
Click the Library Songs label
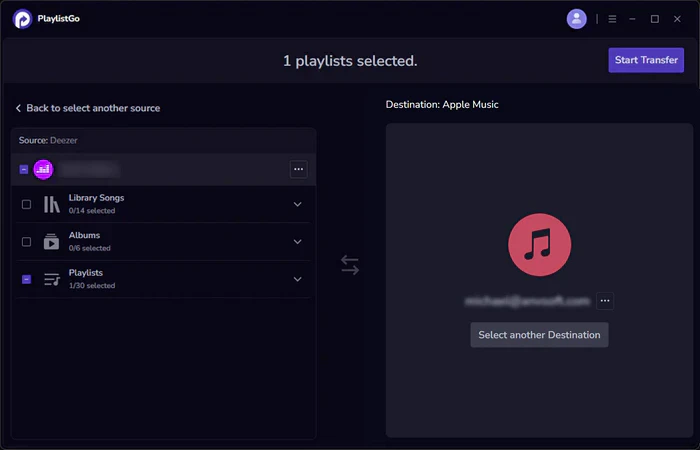click(x=96, y=198)
